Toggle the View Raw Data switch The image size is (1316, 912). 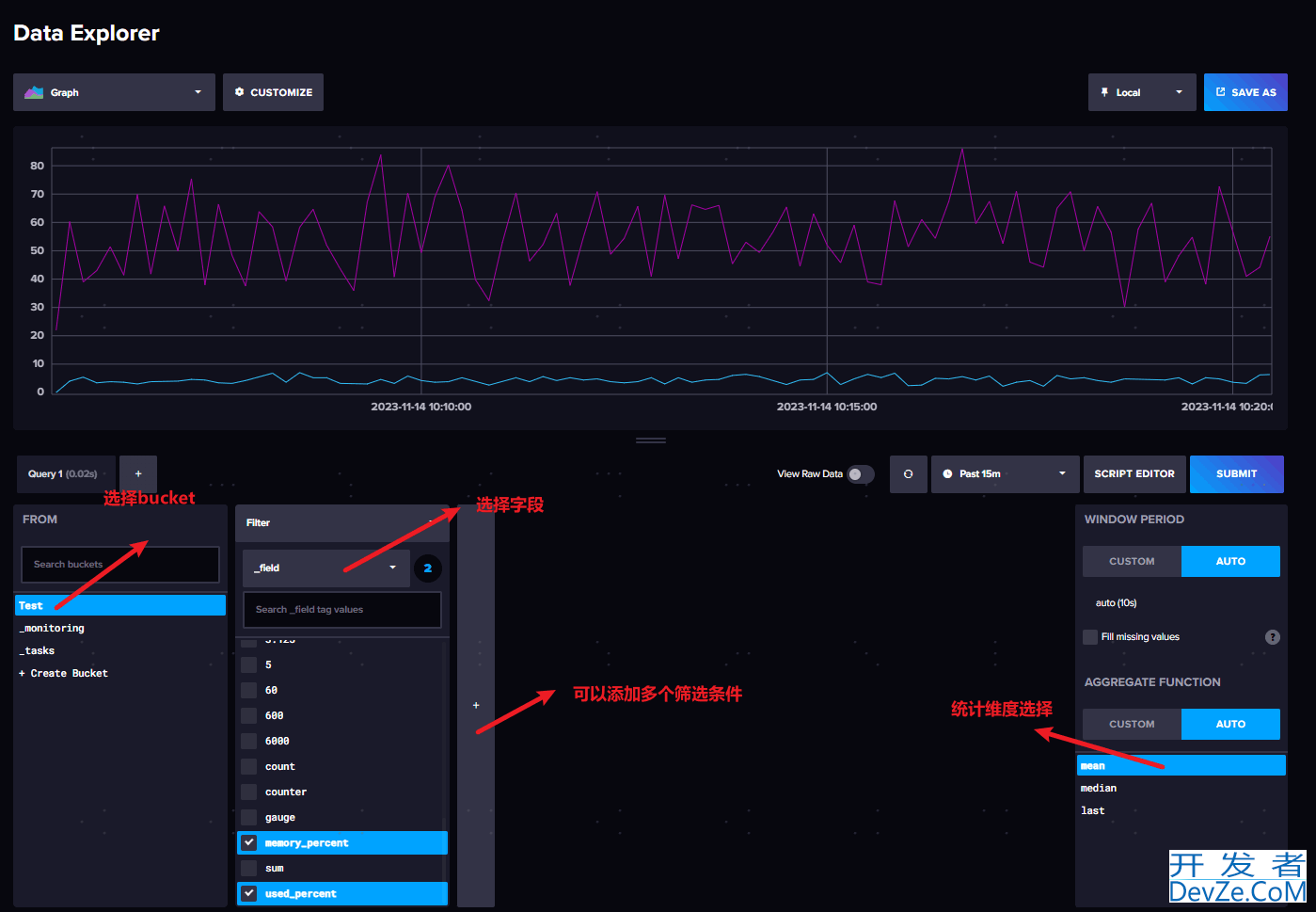point(860,474)
